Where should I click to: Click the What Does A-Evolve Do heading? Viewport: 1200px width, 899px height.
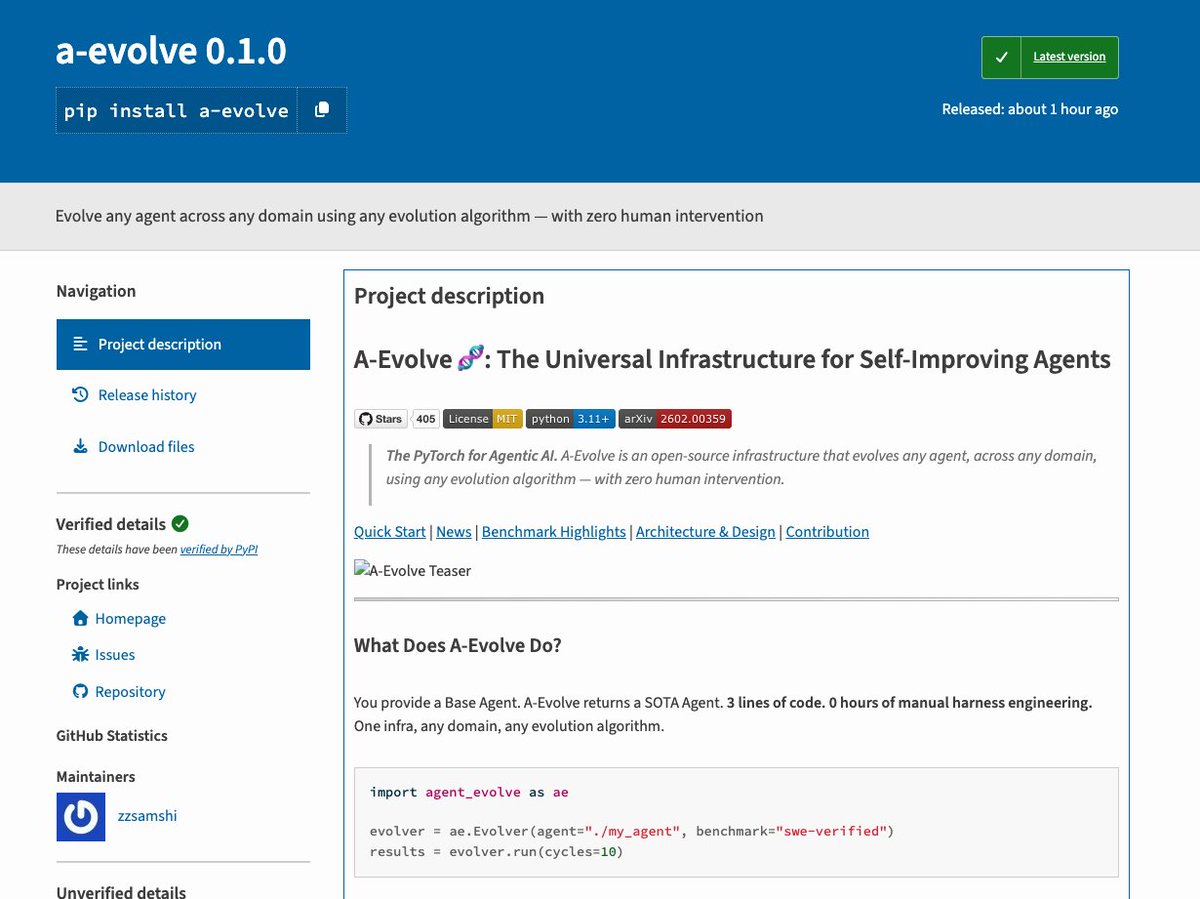458,645
